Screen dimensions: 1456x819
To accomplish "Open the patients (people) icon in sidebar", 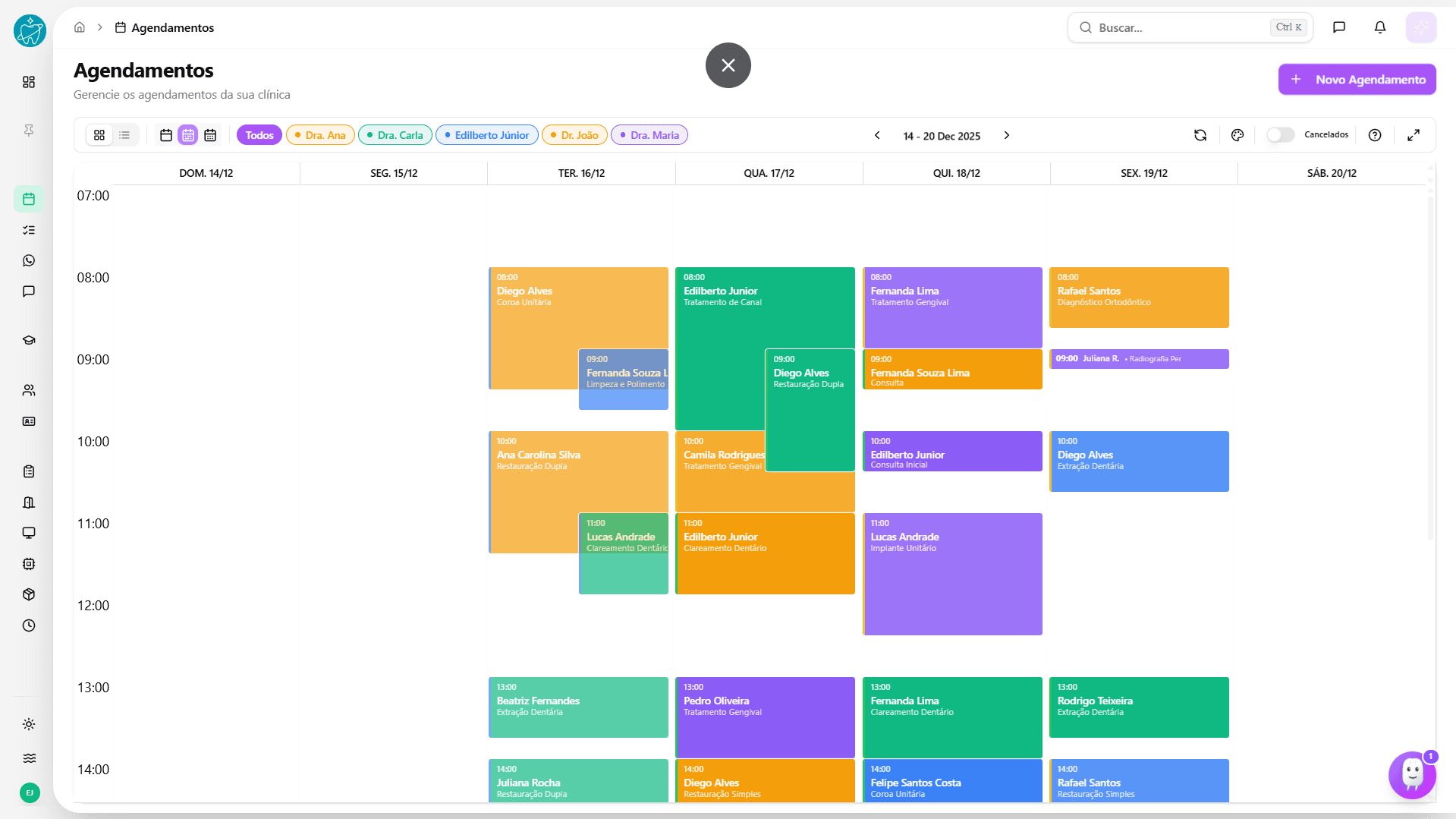I will click(x=29, y=389).
